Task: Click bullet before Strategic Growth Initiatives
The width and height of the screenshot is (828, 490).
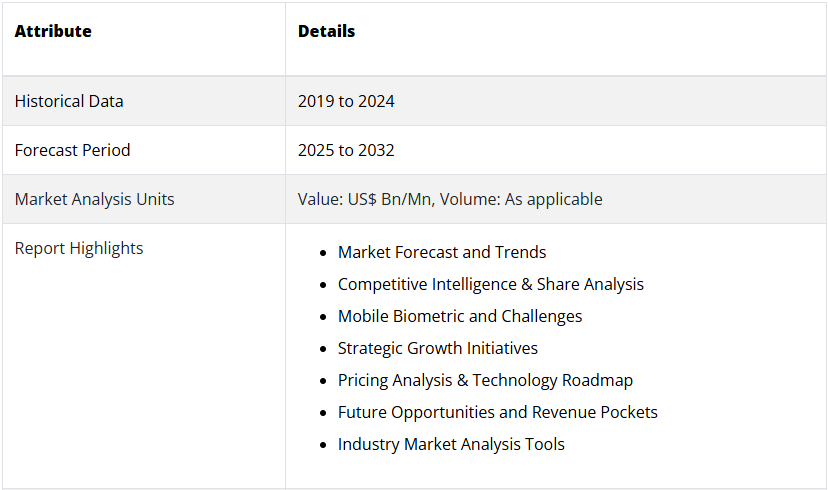Action: (x=323, y=350)
